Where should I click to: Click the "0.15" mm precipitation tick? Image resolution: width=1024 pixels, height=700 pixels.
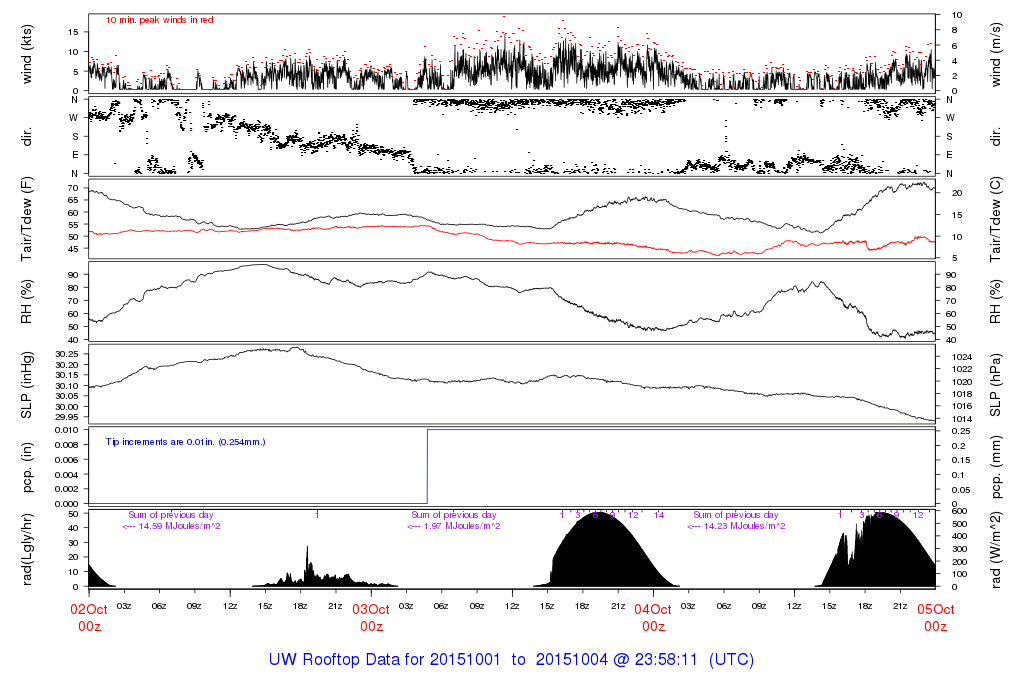coord(959,460)
